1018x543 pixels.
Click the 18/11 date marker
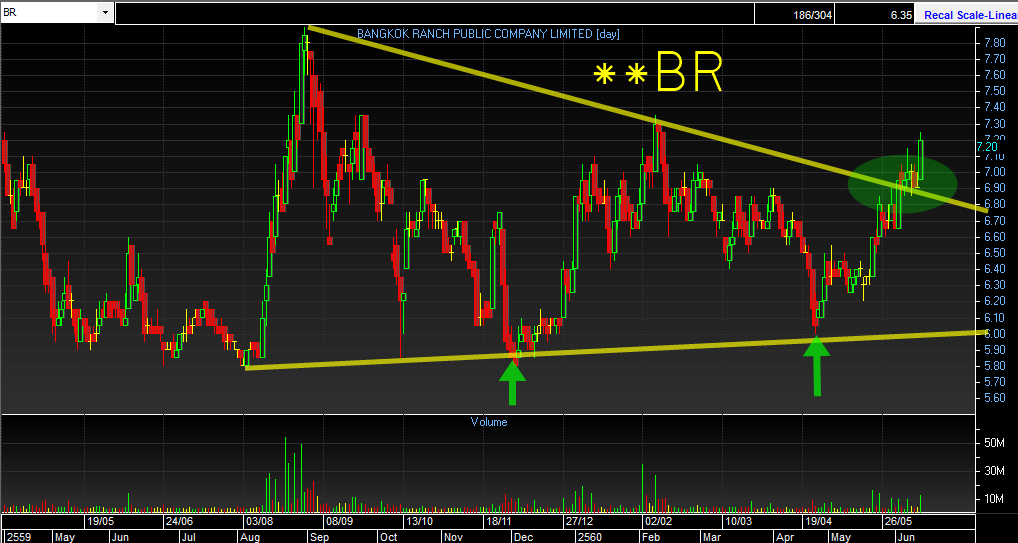click(499, 522)
